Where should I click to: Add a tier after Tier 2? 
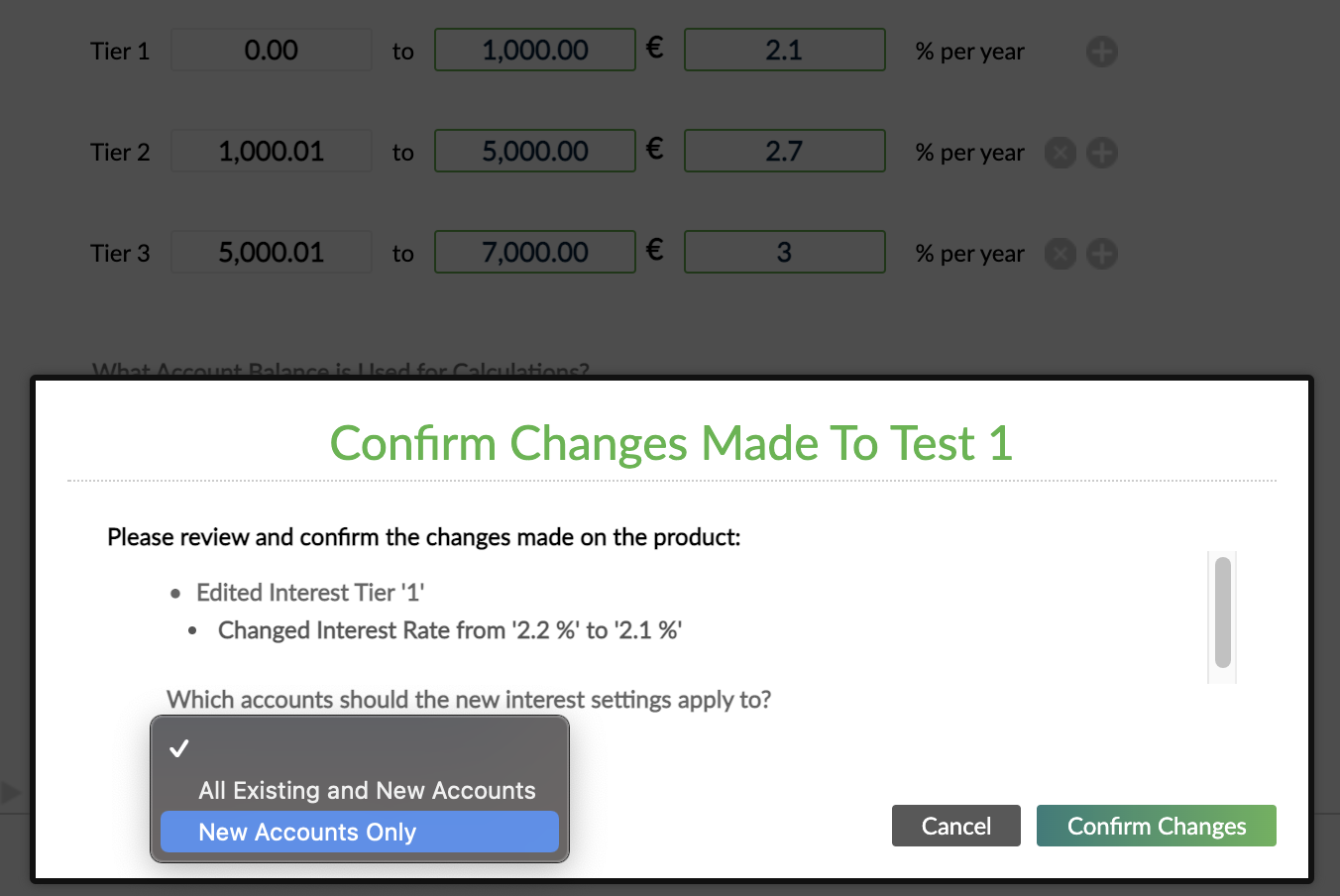pyautogui.click(x=1101, y=153)
